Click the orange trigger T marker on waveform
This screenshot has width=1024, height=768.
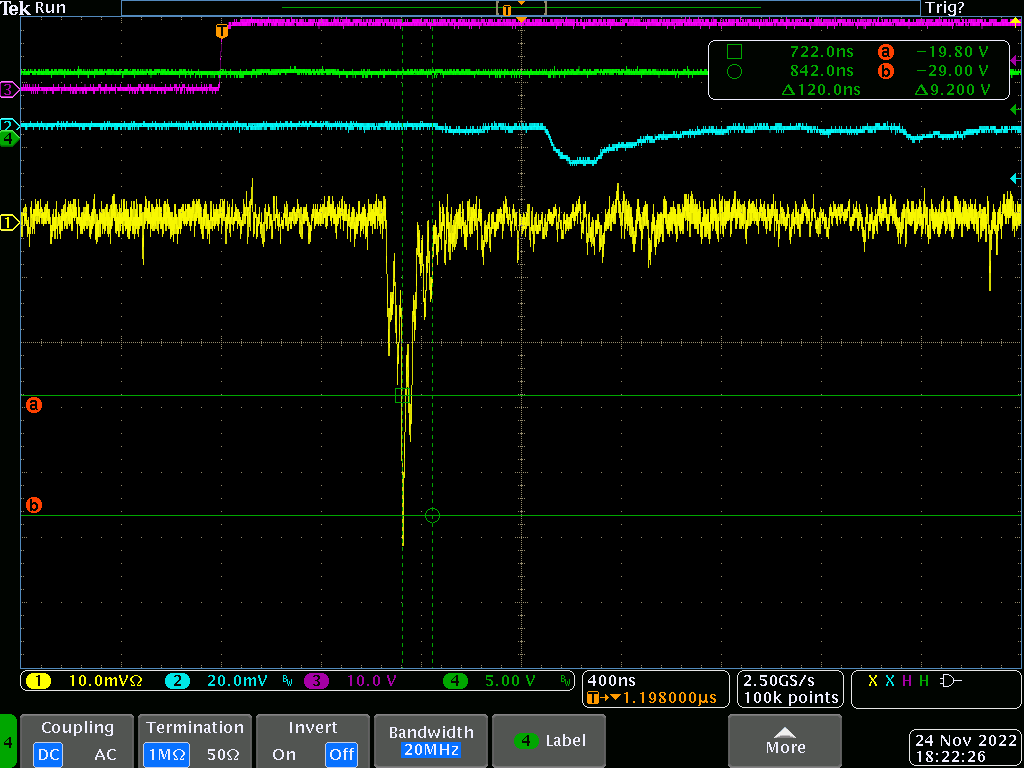[x=222, y=32]
